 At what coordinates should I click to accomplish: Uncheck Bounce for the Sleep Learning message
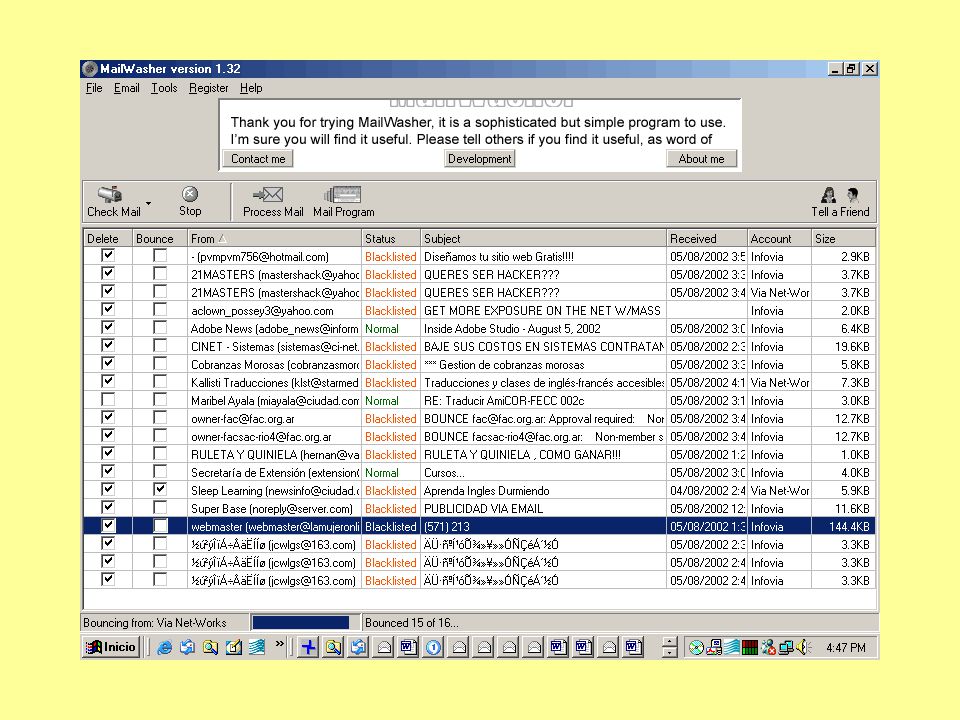coord(160,489)
